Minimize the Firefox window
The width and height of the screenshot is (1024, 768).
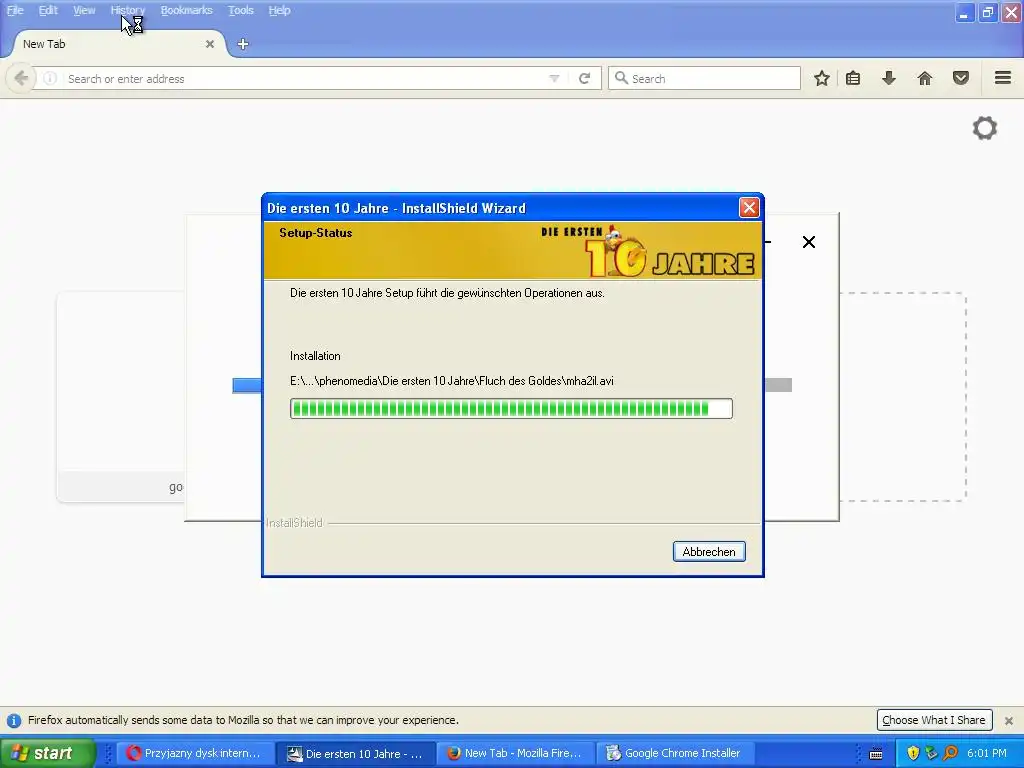click(964, 12)
